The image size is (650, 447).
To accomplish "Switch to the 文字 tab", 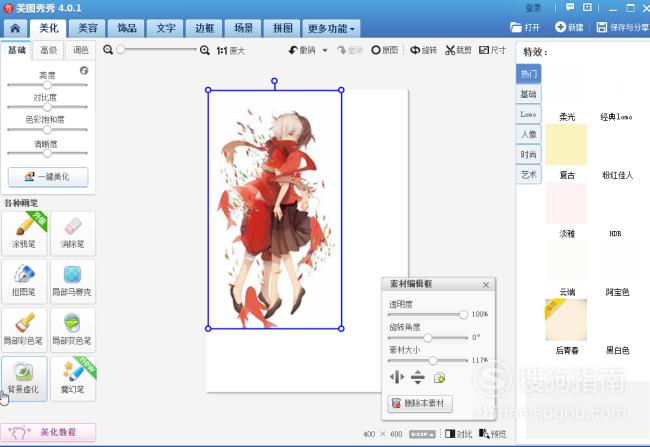I will [x=165, y=28].
